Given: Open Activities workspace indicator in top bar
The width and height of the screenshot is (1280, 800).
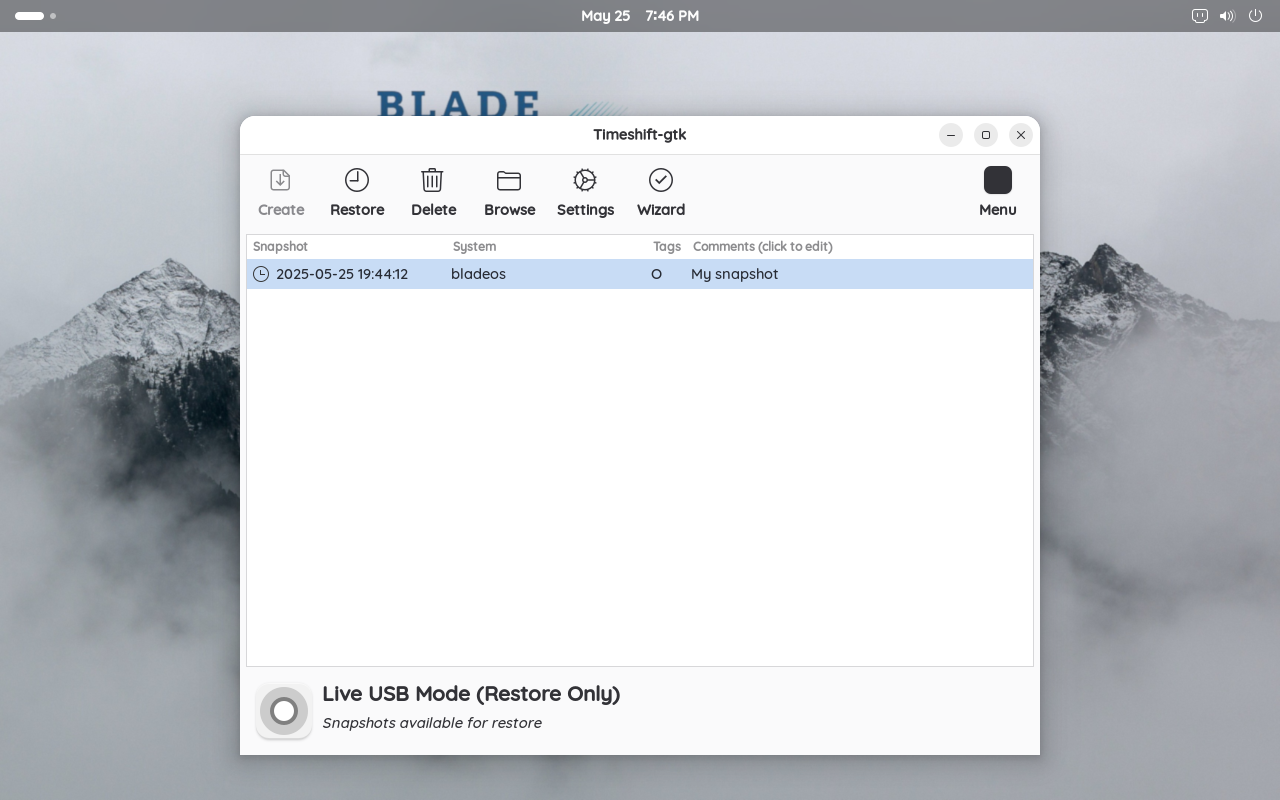Looking at the screenshot, I should (35, 16).
